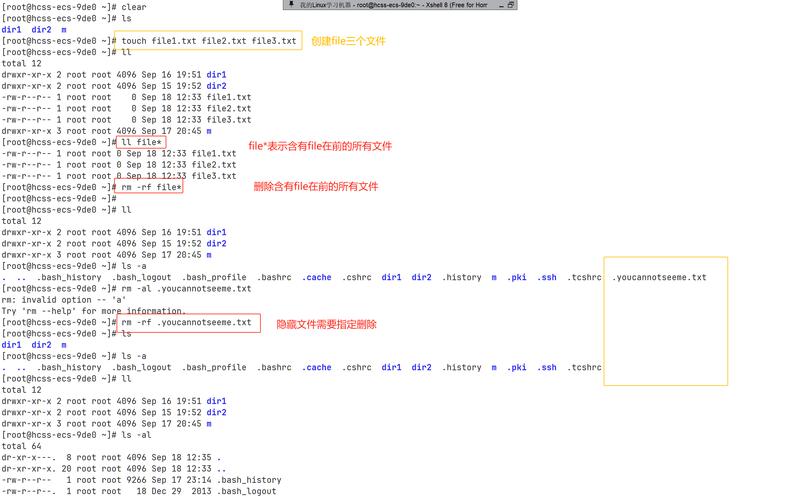Click the "rm: invalid option -- 'a'" error line
This screenshot has height=500, width=800.
coord(64,300)
